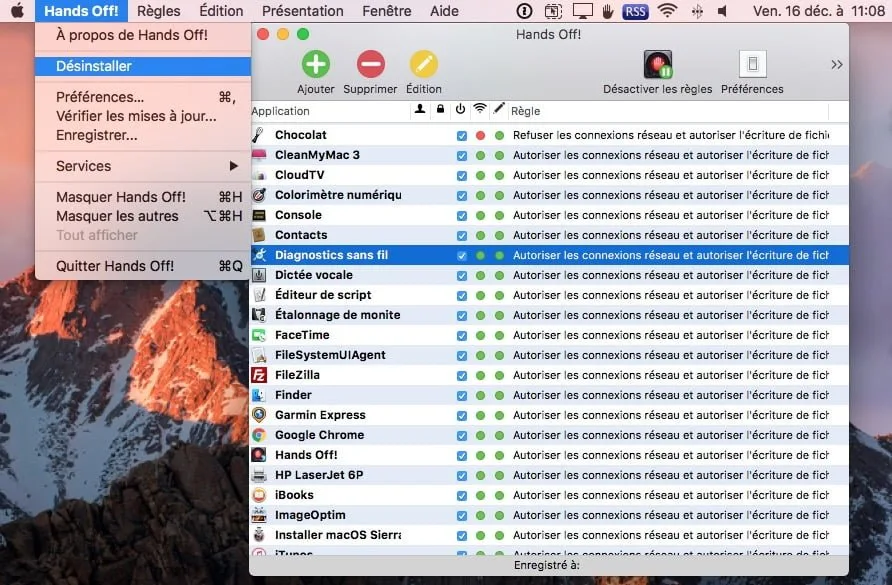The width and height of the screenshot is (892, 585).
Task: Click the Chocolat app icon in list
Action: point(259,135)
